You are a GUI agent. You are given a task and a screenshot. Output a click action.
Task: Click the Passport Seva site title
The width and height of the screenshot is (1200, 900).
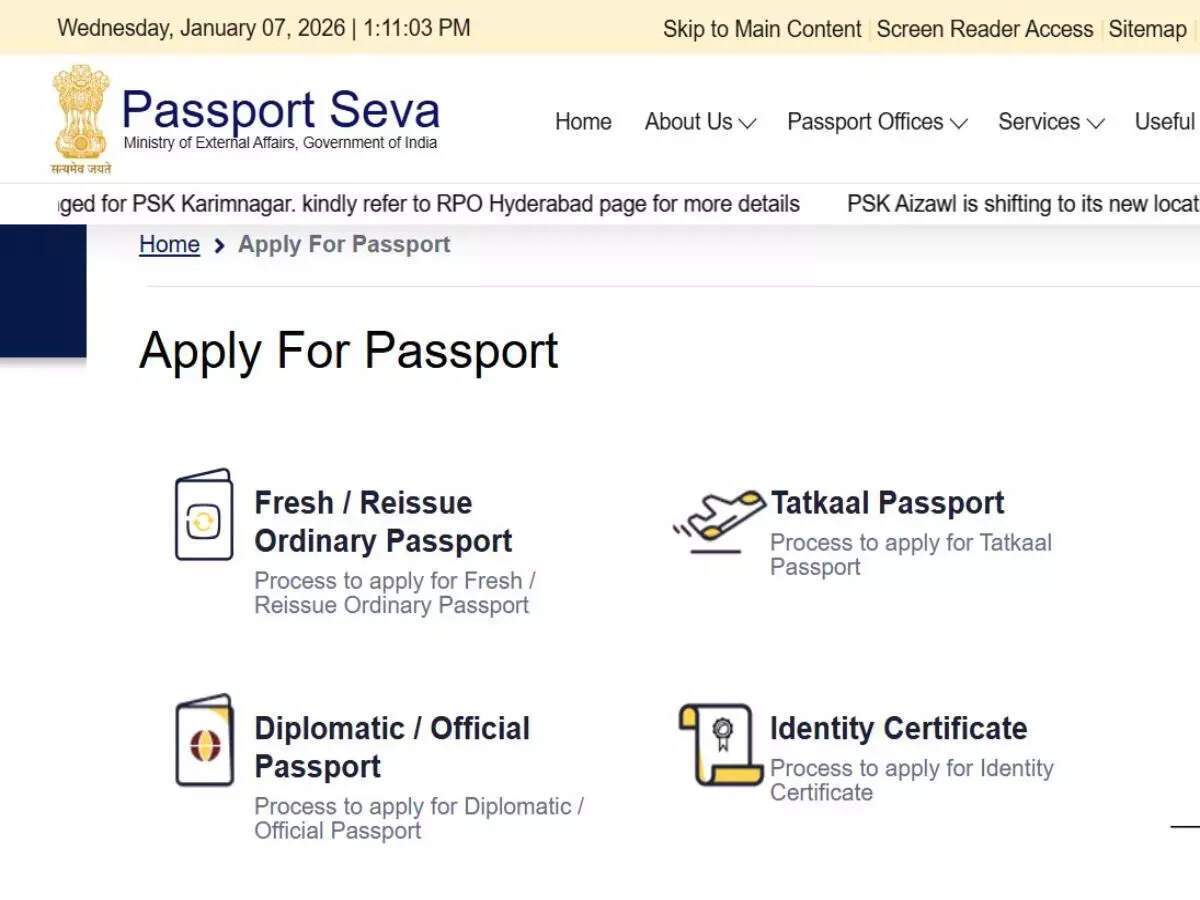(x=280, y=110)
